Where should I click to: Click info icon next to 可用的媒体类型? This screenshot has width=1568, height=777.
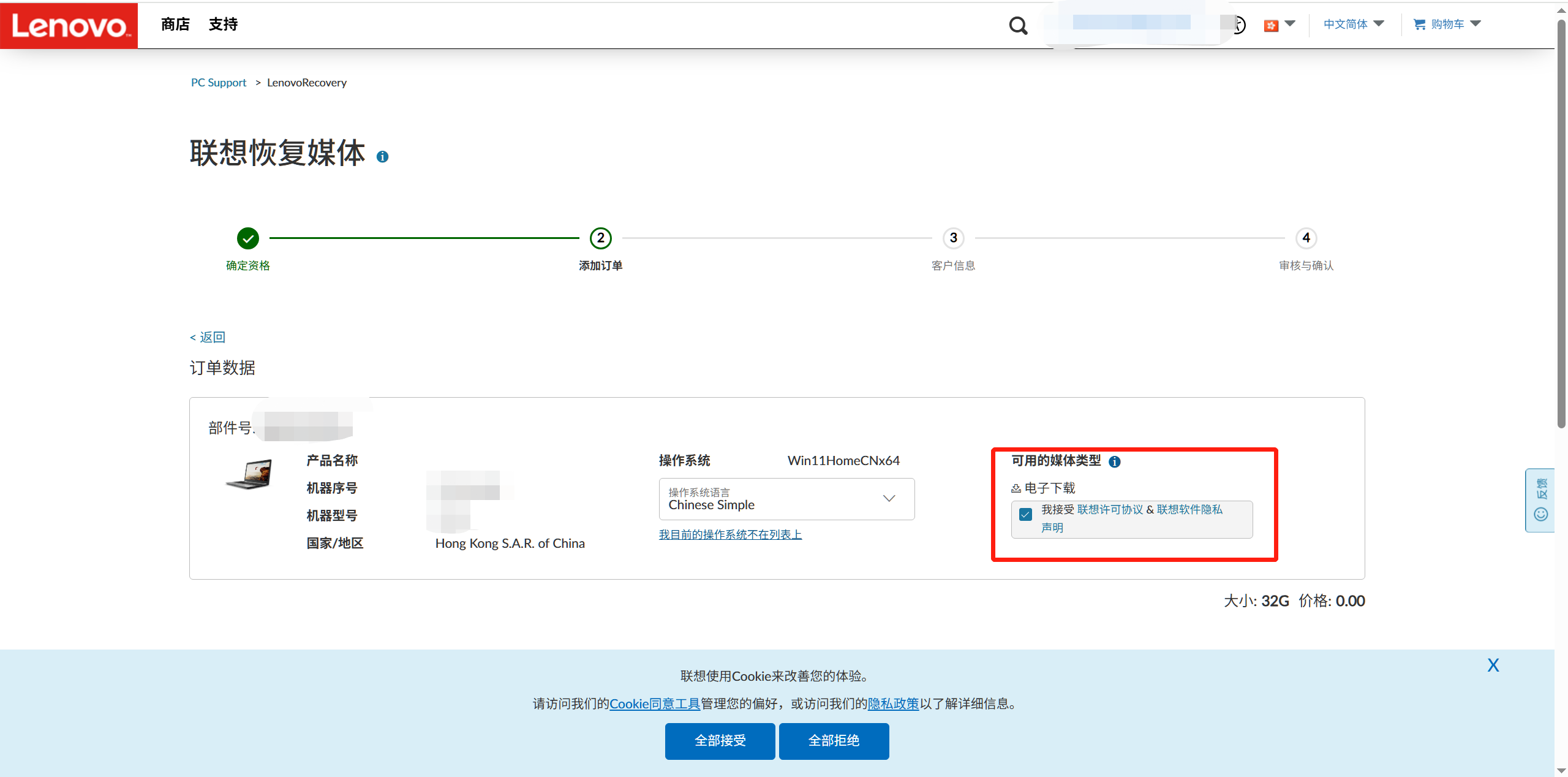(x=1115, y=462)
